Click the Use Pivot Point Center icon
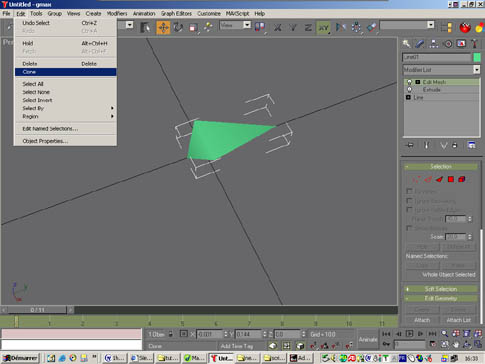485x364 pixels. click(260, 27)
